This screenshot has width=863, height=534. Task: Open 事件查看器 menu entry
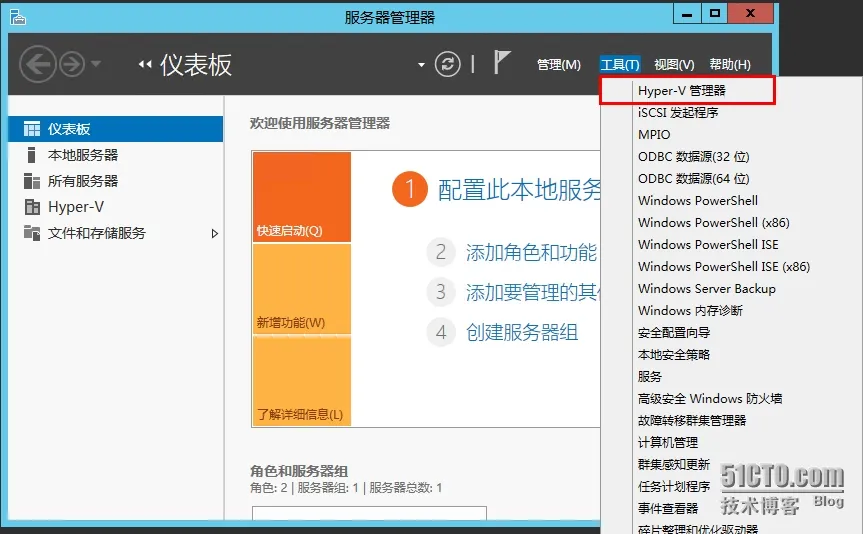click(x=668, y=509)
